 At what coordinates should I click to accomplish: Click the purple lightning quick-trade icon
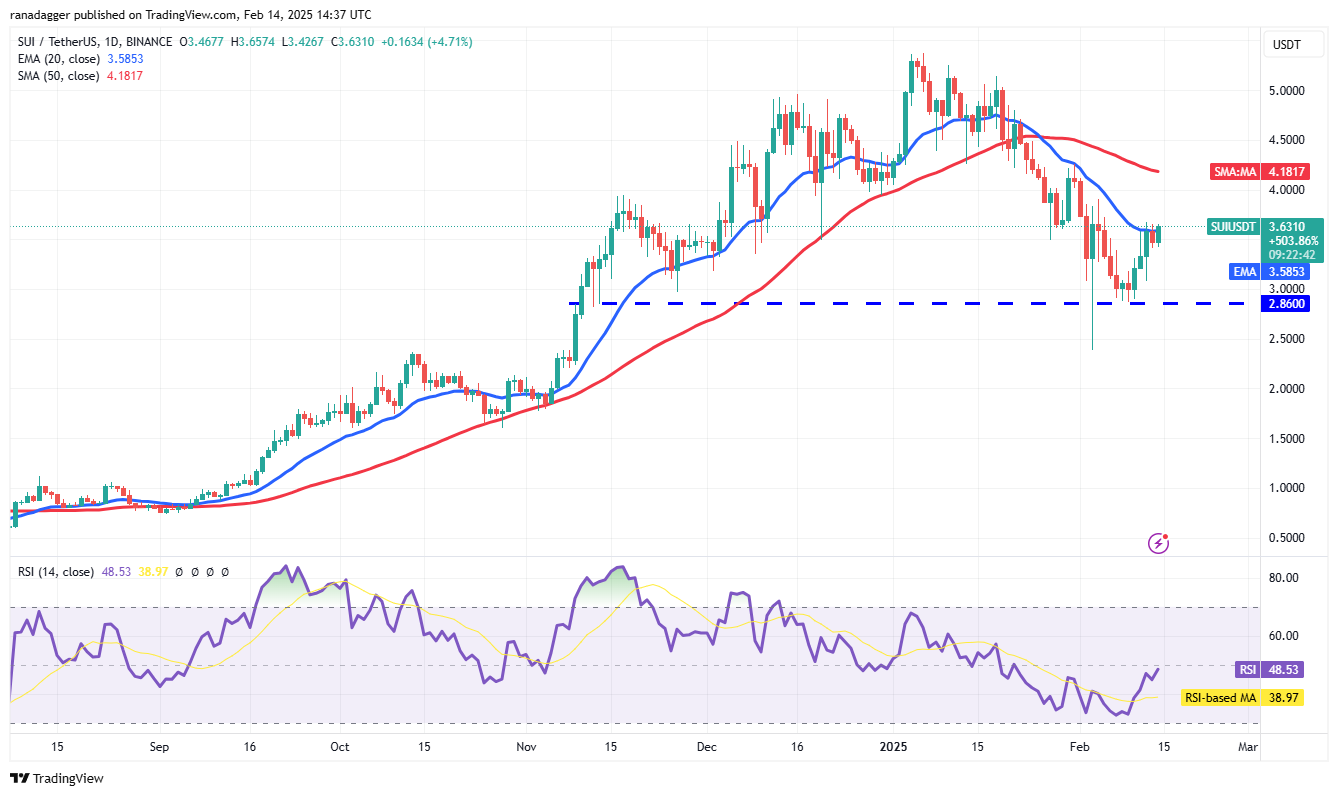click(1158, 544)
